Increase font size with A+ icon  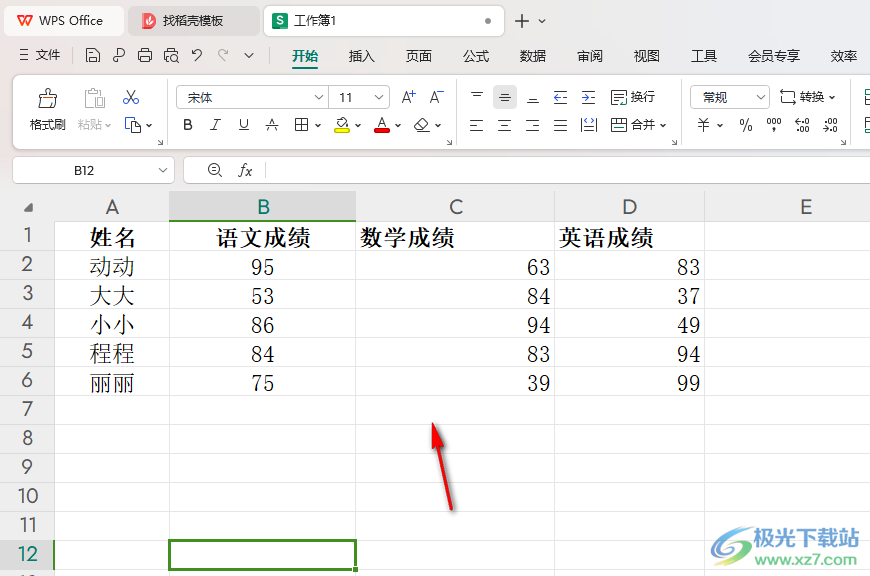pos(408,97)
